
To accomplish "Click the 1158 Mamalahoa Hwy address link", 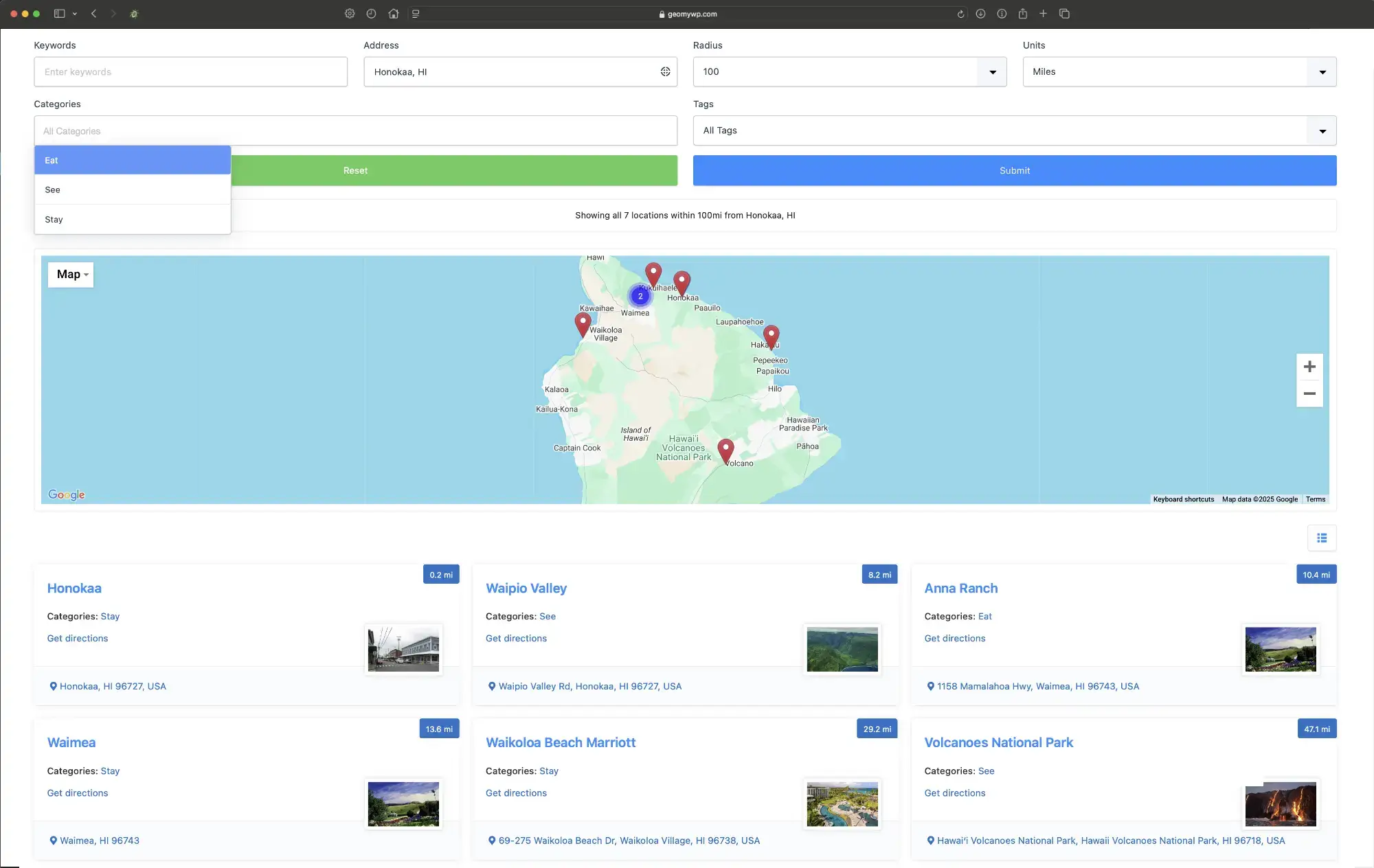I will click(1037, 686).
